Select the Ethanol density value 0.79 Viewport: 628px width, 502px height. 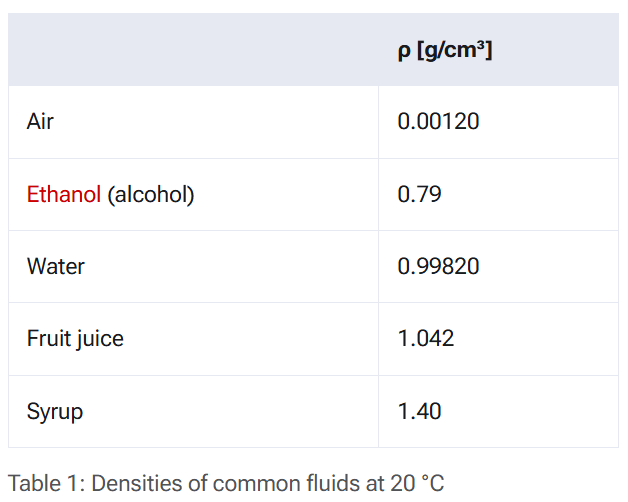pos(419,194)
